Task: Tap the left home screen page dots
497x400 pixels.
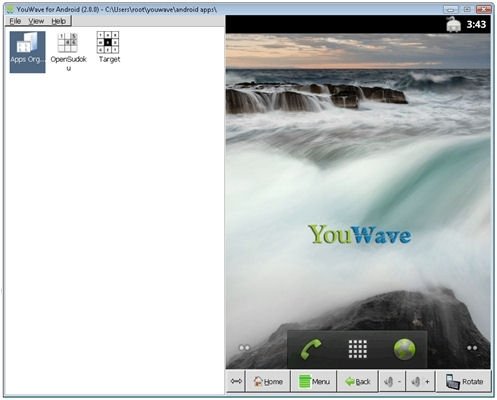Action: pyautogui.click(x=244, y=348)
